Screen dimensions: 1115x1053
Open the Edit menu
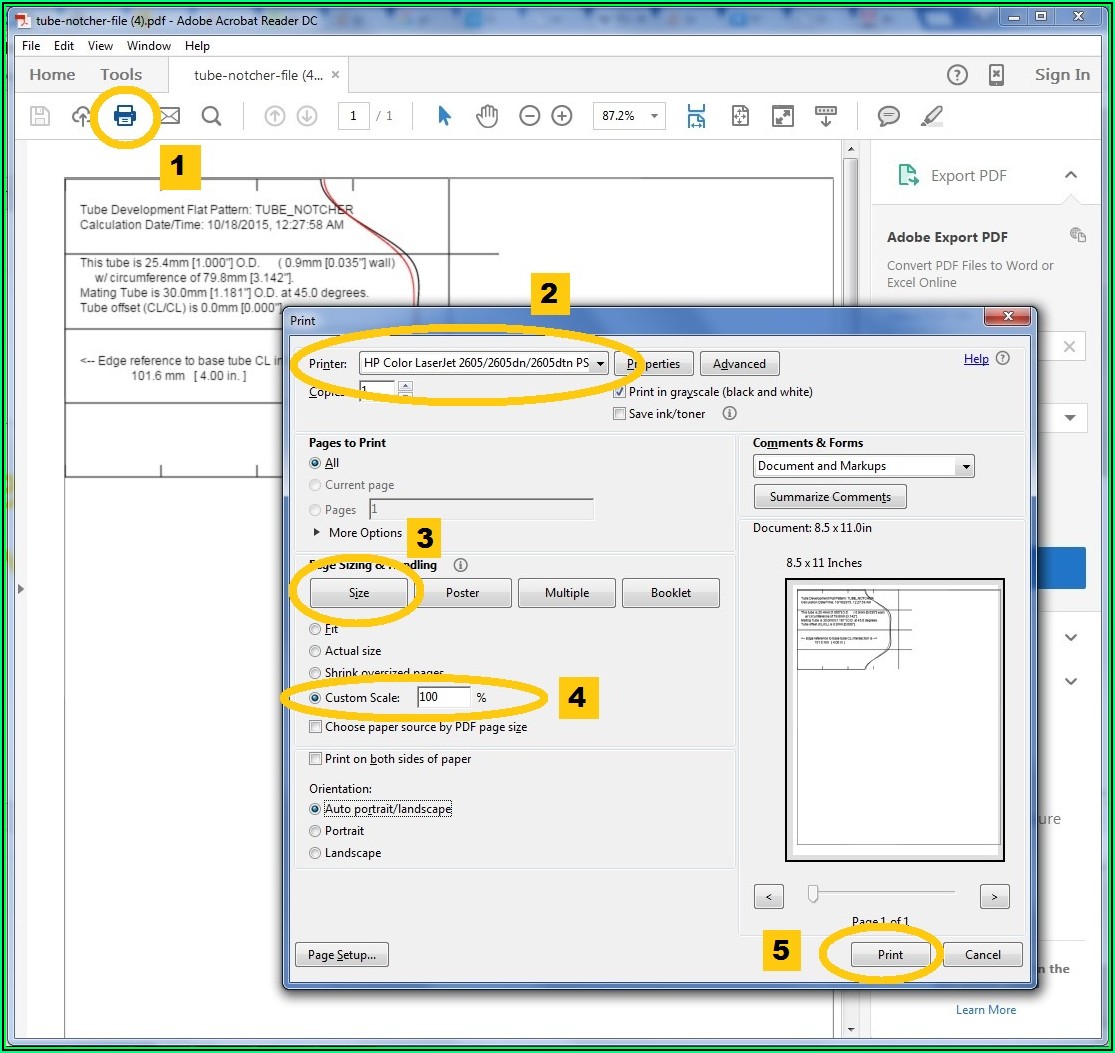64,46
